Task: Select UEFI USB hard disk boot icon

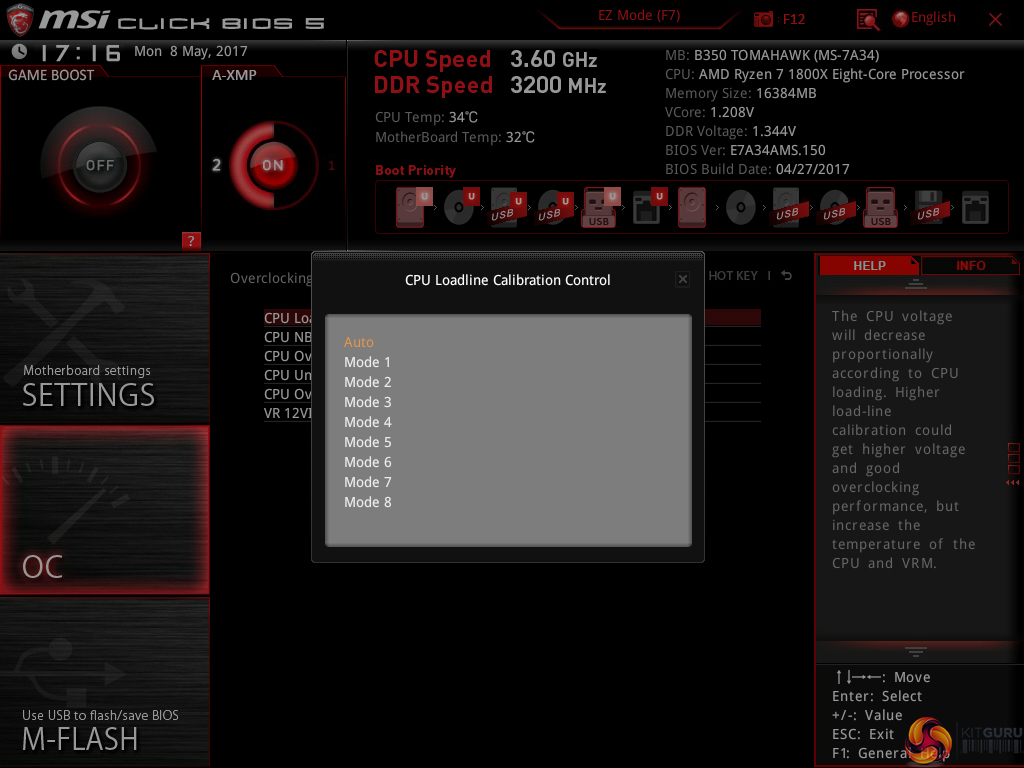Action: click(x=507, y=207)
